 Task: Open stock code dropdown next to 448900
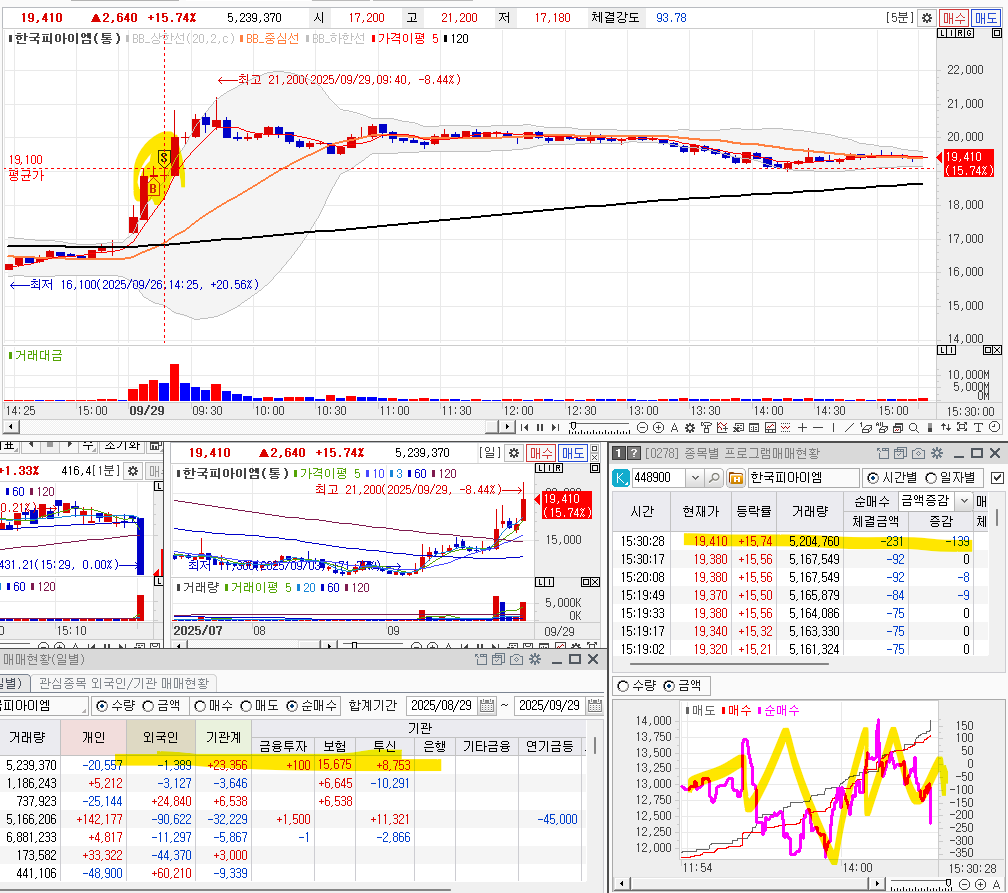(695, 478)
